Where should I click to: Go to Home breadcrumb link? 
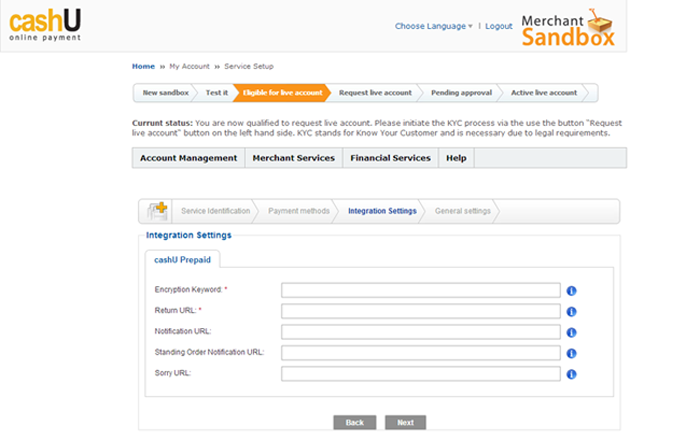pyautogui.click(x=143, y=66)
